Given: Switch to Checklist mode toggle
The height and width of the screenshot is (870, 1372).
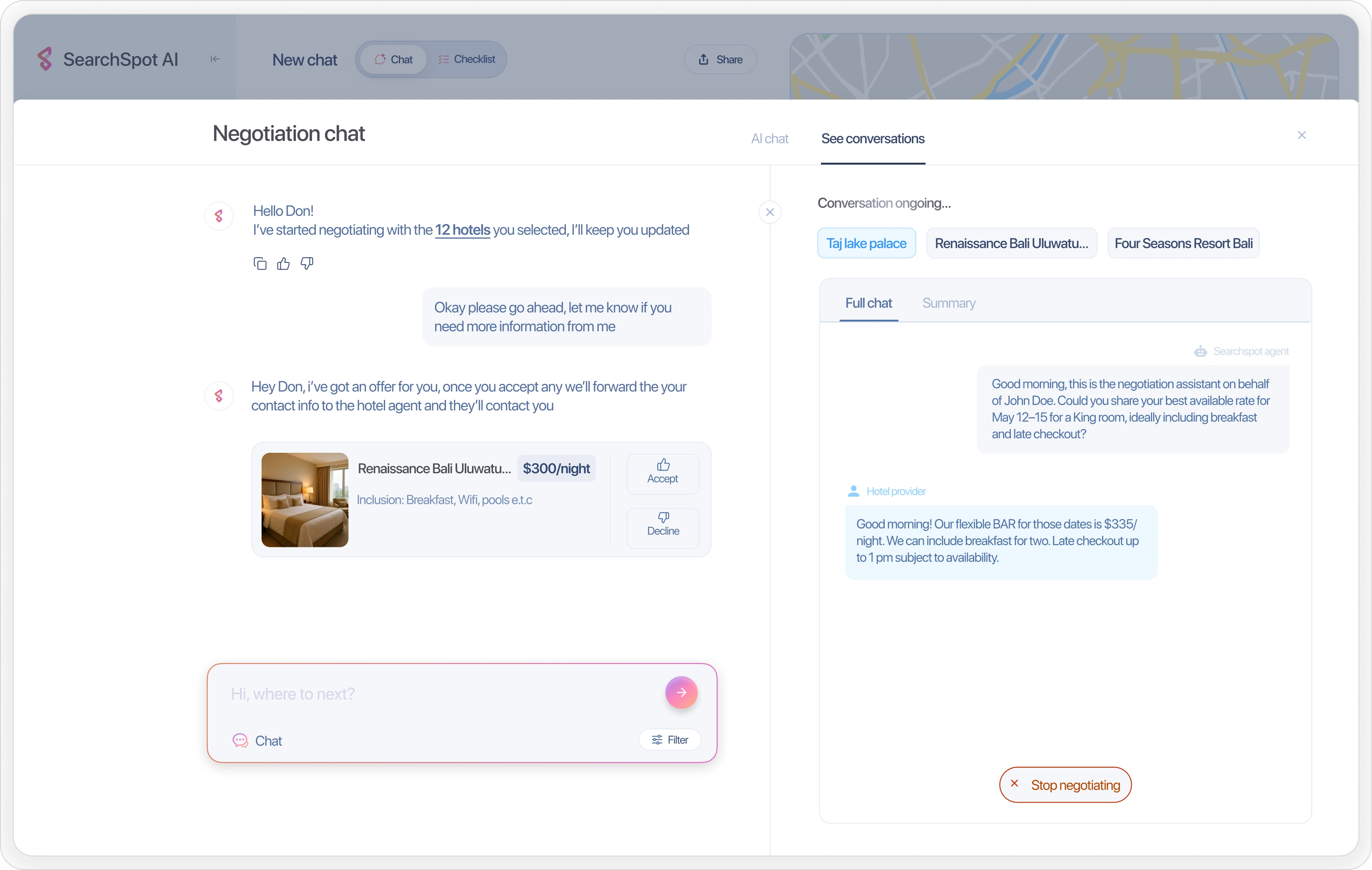Looking at the screenshot, I should (x=467, y=59).
